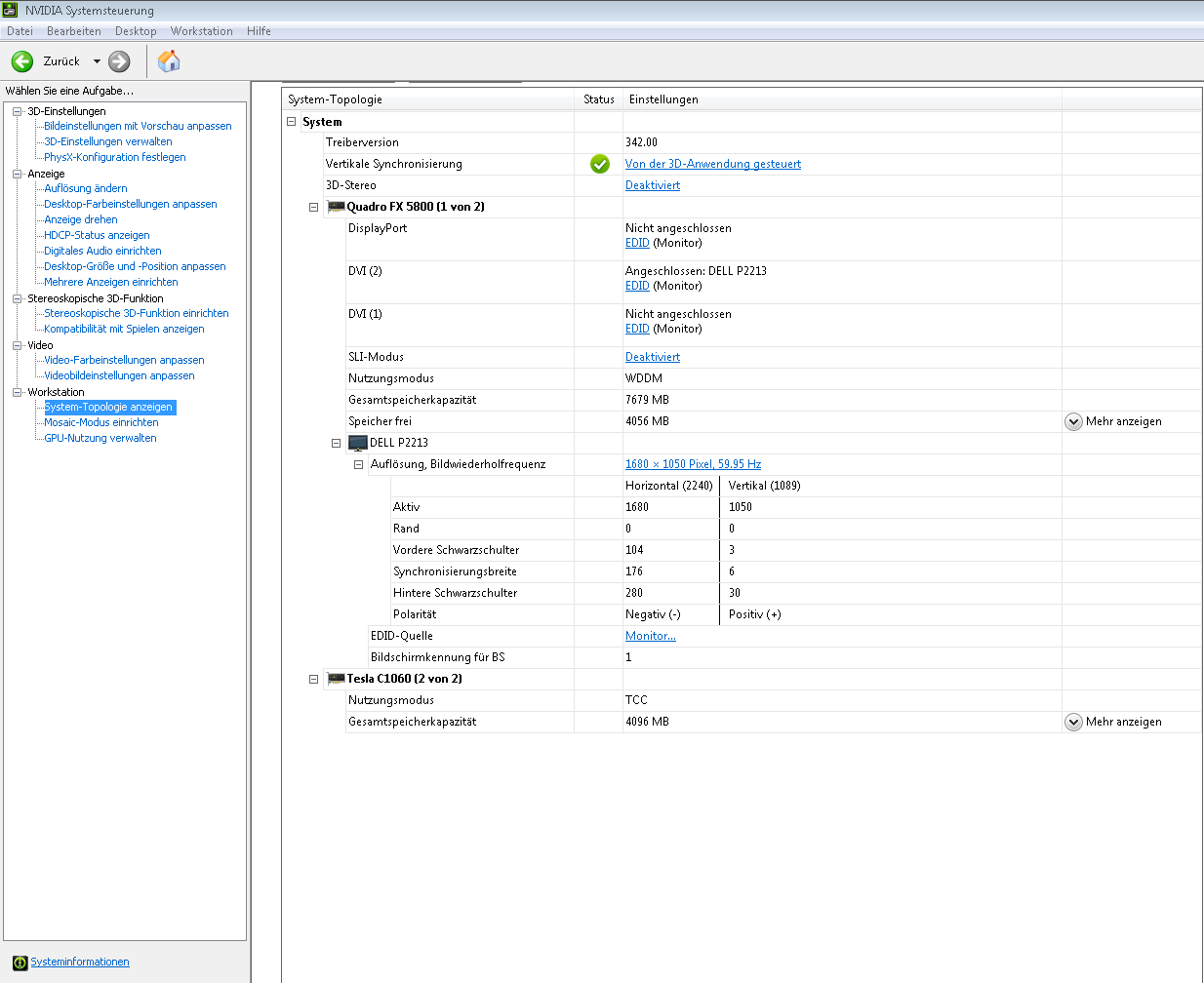The image size is (1204, 983).
Task: Collapse the Video tree group
Action: click(x=17, y=345)
